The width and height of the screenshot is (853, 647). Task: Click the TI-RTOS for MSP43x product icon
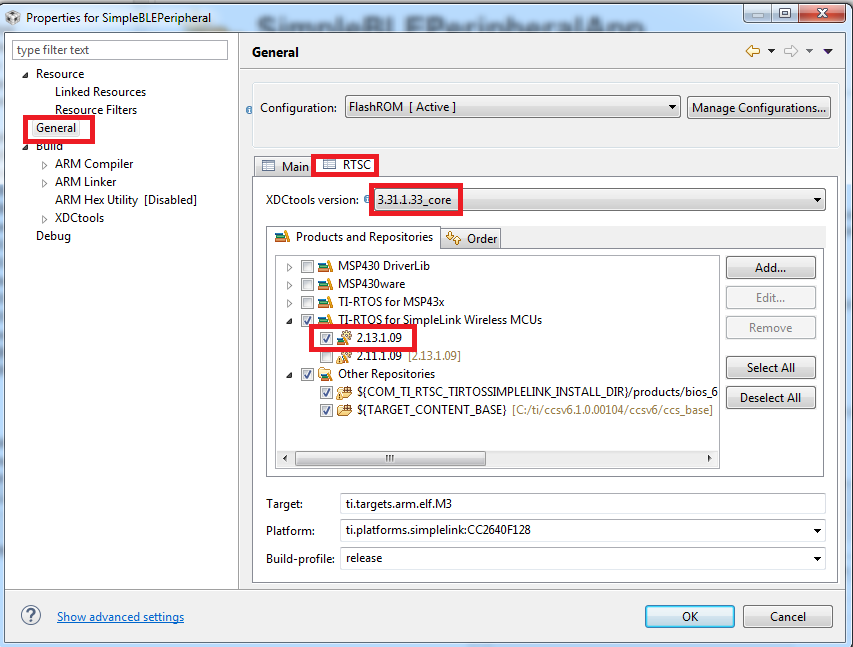tap(325, 302)
